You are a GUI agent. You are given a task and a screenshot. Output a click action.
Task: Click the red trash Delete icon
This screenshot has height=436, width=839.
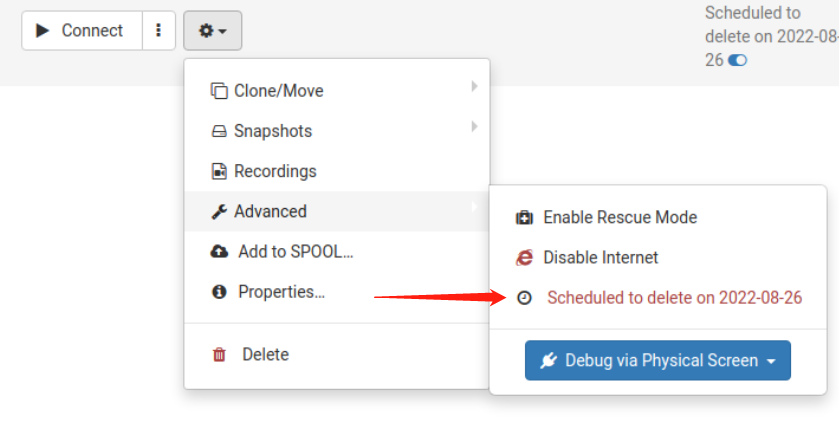coord(219,355)
